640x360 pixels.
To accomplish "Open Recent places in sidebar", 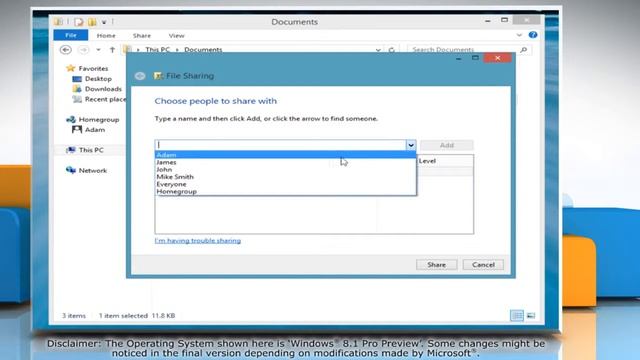I will (x=105, y=99).
